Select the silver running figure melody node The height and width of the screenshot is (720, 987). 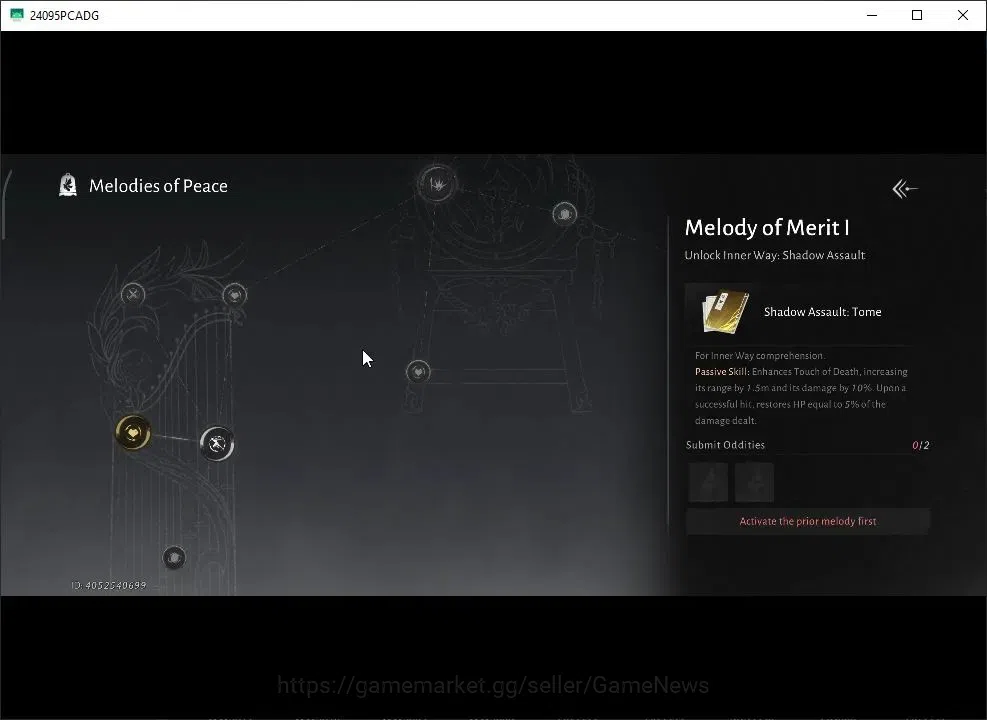(x=217, y=444)
